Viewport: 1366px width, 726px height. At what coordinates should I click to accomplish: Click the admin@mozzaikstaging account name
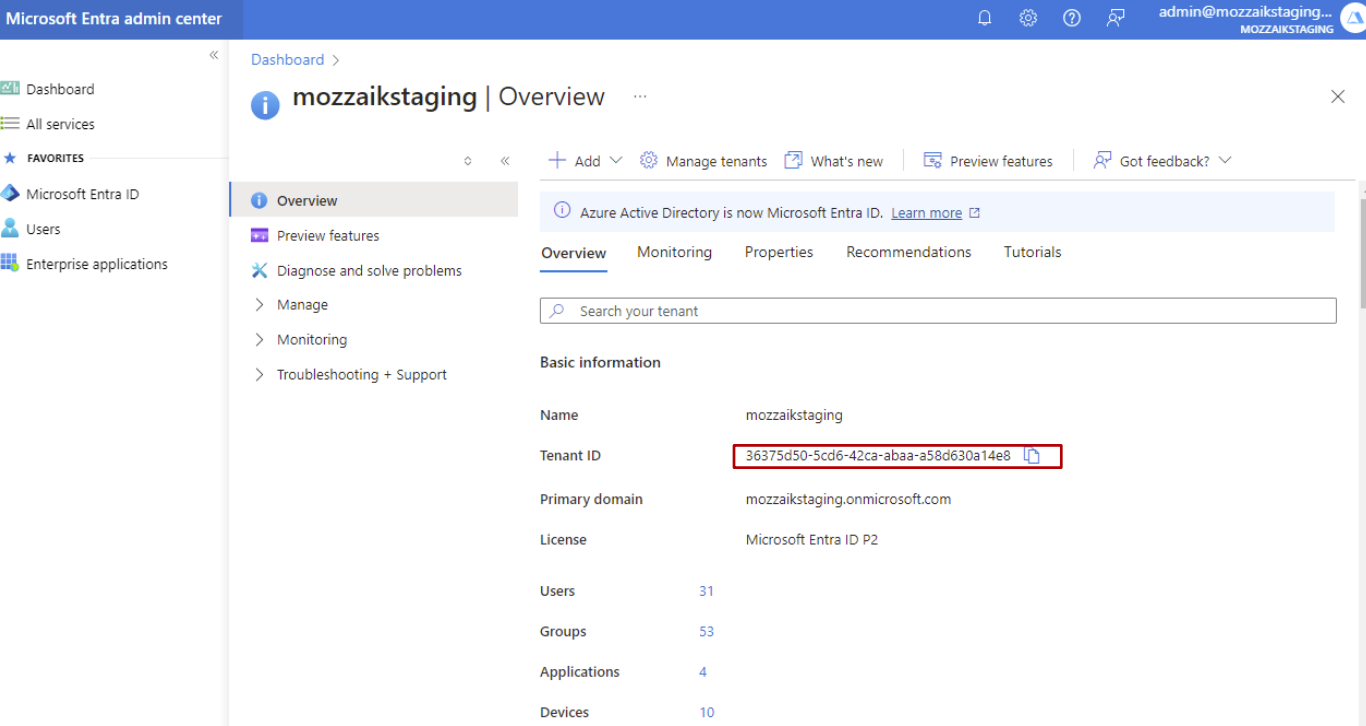[1246, 13]
